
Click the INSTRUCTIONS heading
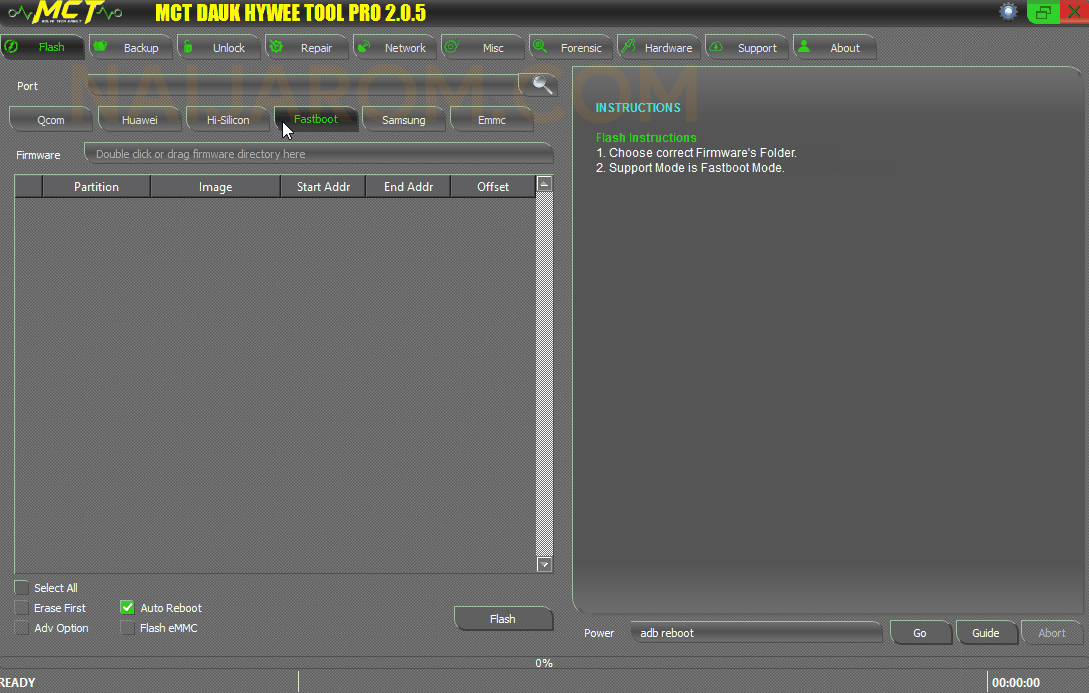point(638,108)
